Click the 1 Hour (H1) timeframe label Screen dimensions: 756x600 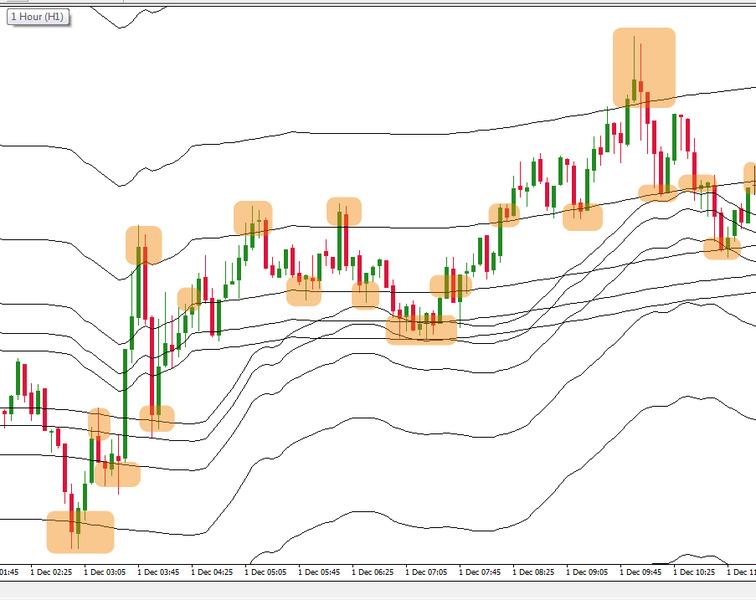(x=37, y=17)
